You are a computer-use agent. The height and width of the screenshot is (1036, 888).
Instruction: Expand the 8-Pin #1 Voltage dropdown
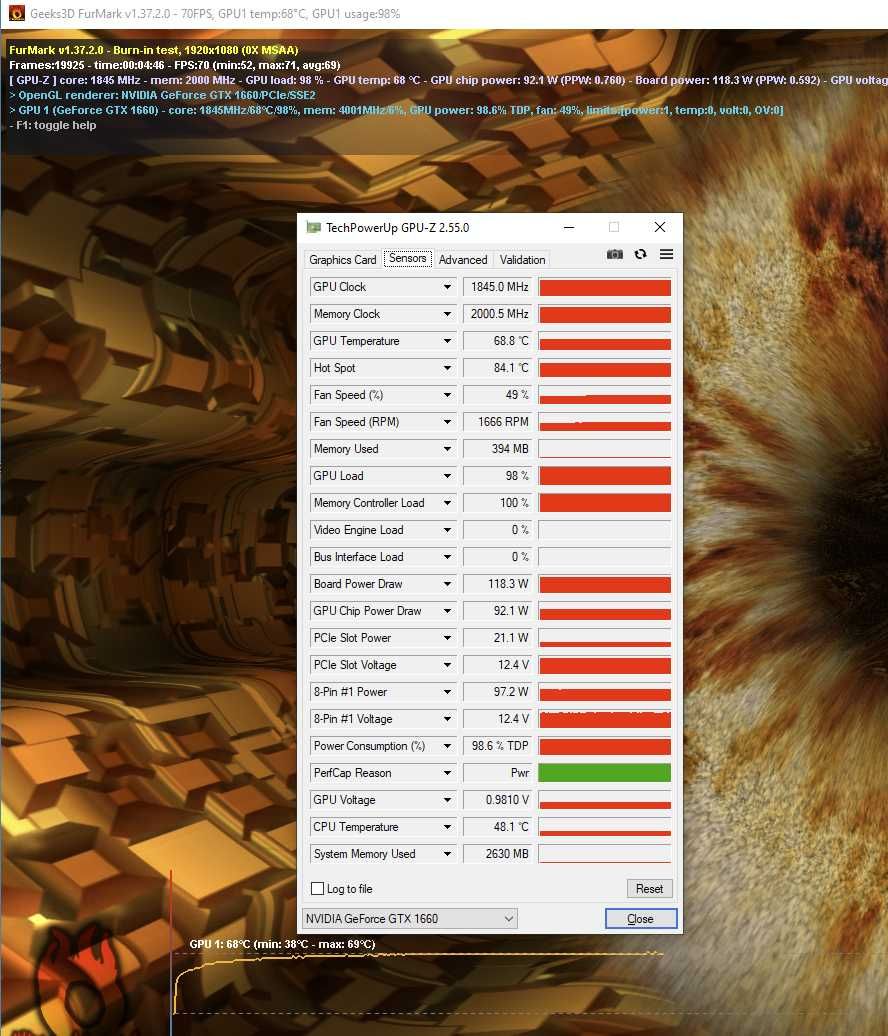point(447,719)
